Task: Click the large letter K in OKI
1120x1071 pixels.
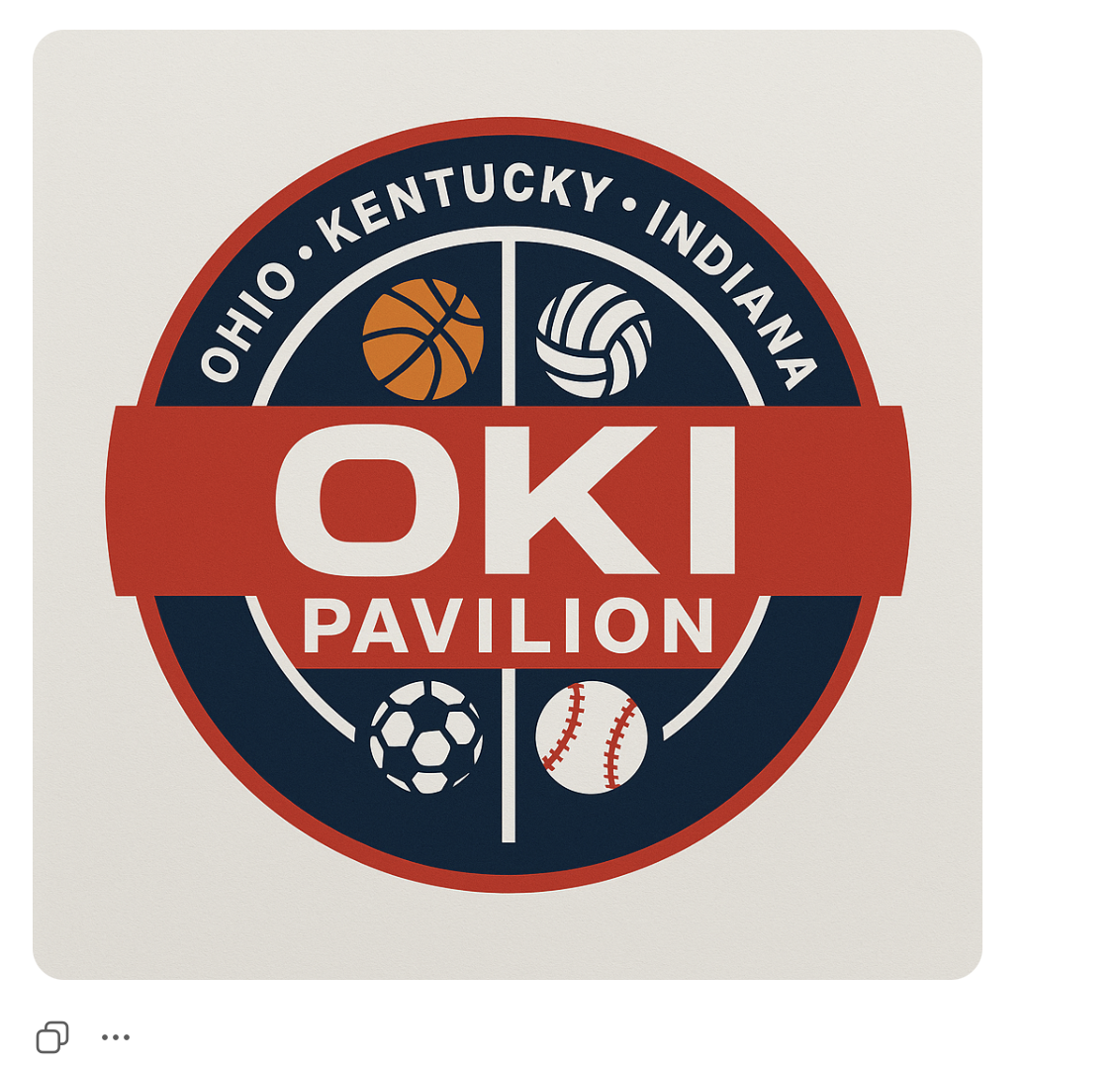Action: [572, 500]
